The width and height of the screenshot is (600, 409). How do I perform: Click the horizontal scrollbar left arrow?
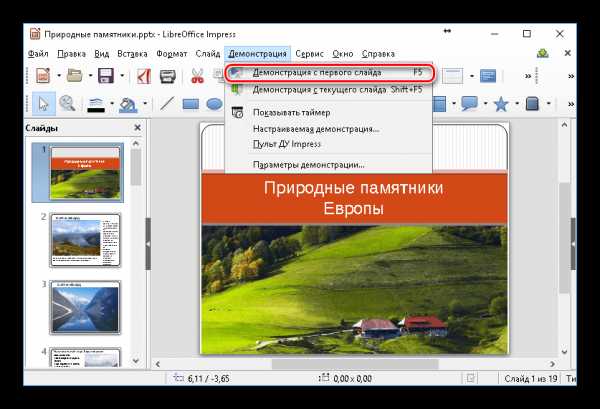158,364
